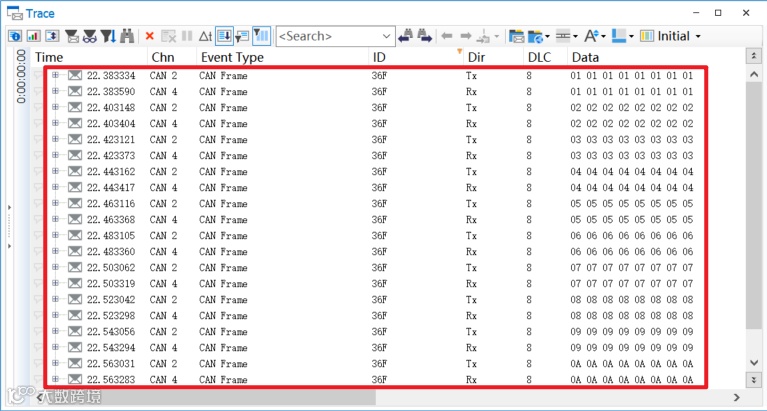Click the gray forward arrow
767x411 pixels.
click(466, 36)
